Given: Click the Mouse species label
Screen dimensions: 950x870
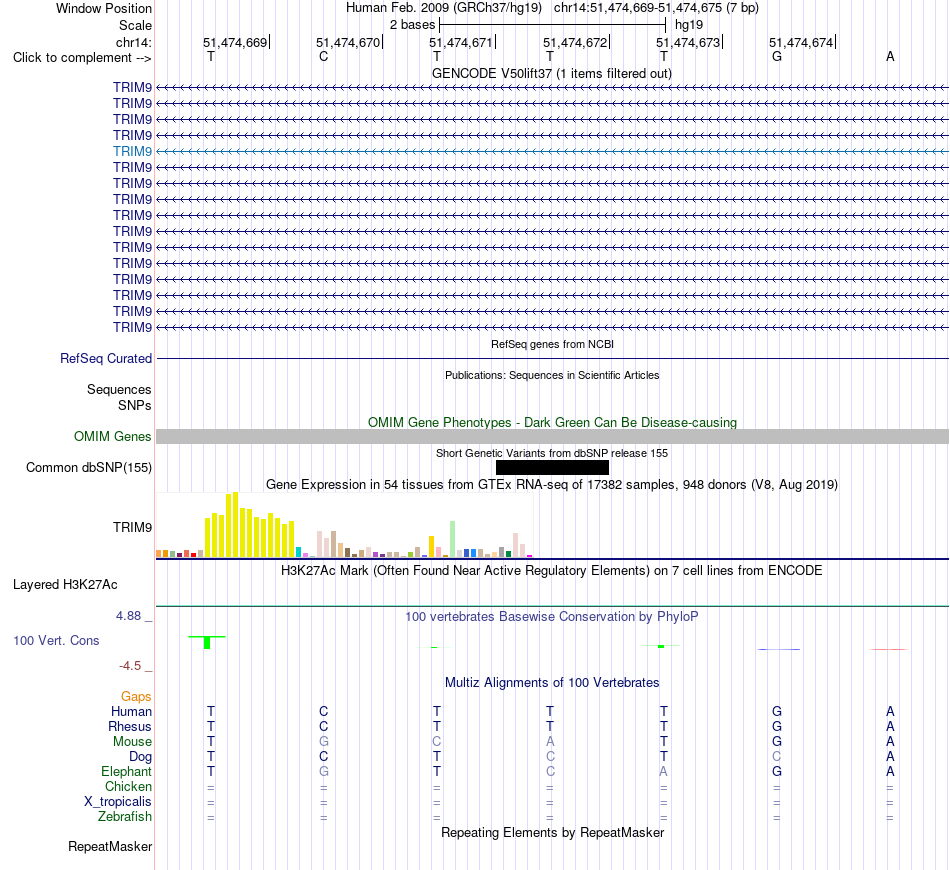Looking at the screenshot, I should [x=132, y=742].
